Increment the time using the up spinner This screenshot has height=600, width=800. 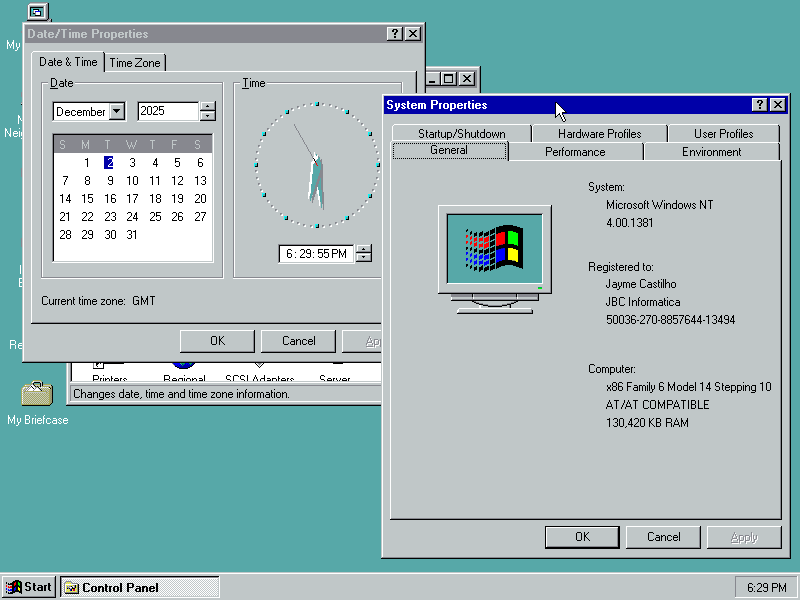(x=364, y=249)
